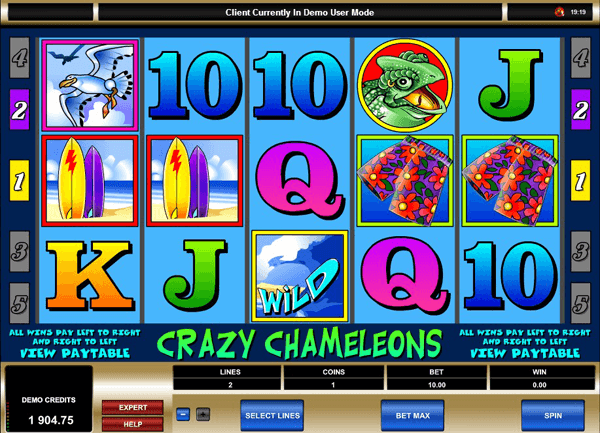600x433 pixels.
Task: Increase coin size with plus button
Action: tap(203, 414)
